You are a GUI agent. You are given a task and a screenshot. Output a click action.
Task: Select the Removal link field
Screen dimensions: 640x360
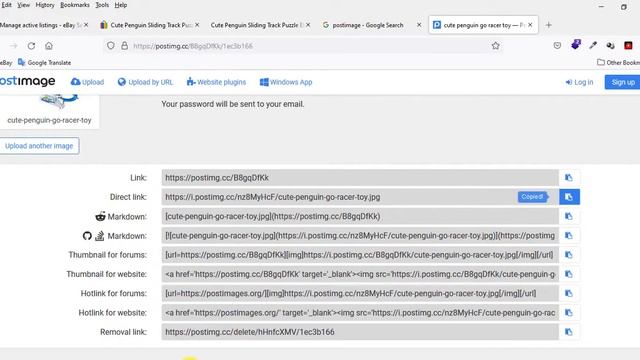point(360,332)
